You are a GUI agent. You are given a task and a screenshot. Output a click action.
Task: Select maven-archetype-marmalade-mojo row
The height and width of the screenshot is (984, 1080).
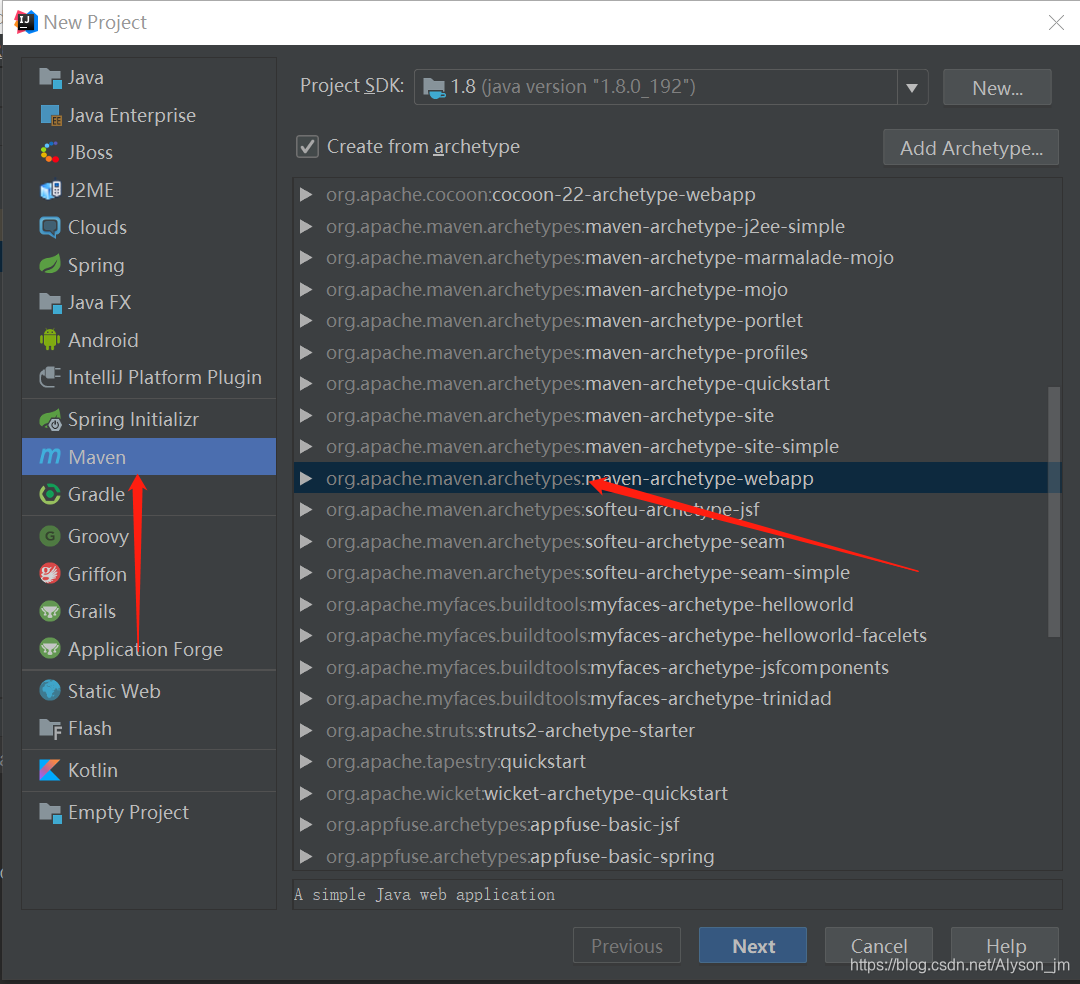pyautogui.click(x=678, y=258)
